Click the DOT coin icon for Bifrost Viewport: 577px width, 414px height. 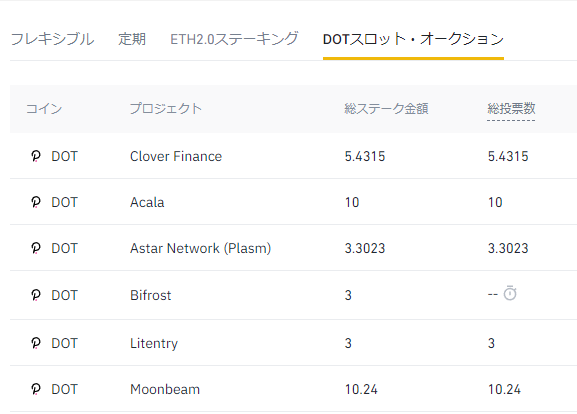click(x=36, y=295)
